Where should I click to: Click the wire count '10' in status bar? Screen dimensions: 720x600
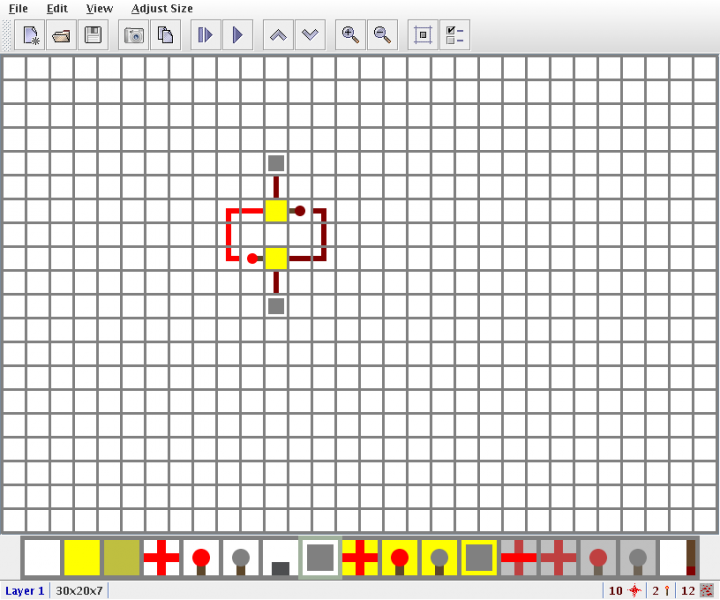615,591
